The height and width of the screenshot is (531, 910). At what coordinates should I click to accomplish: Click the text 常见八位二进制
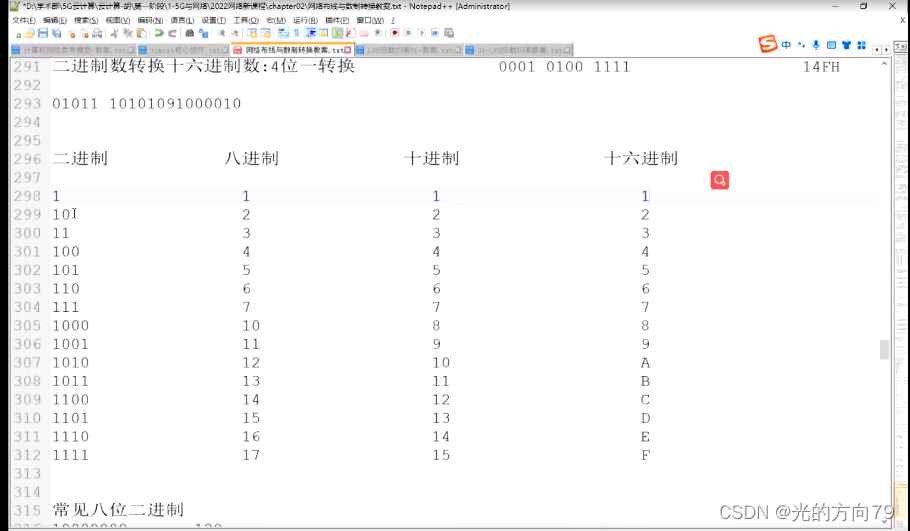tap(118, 510)
